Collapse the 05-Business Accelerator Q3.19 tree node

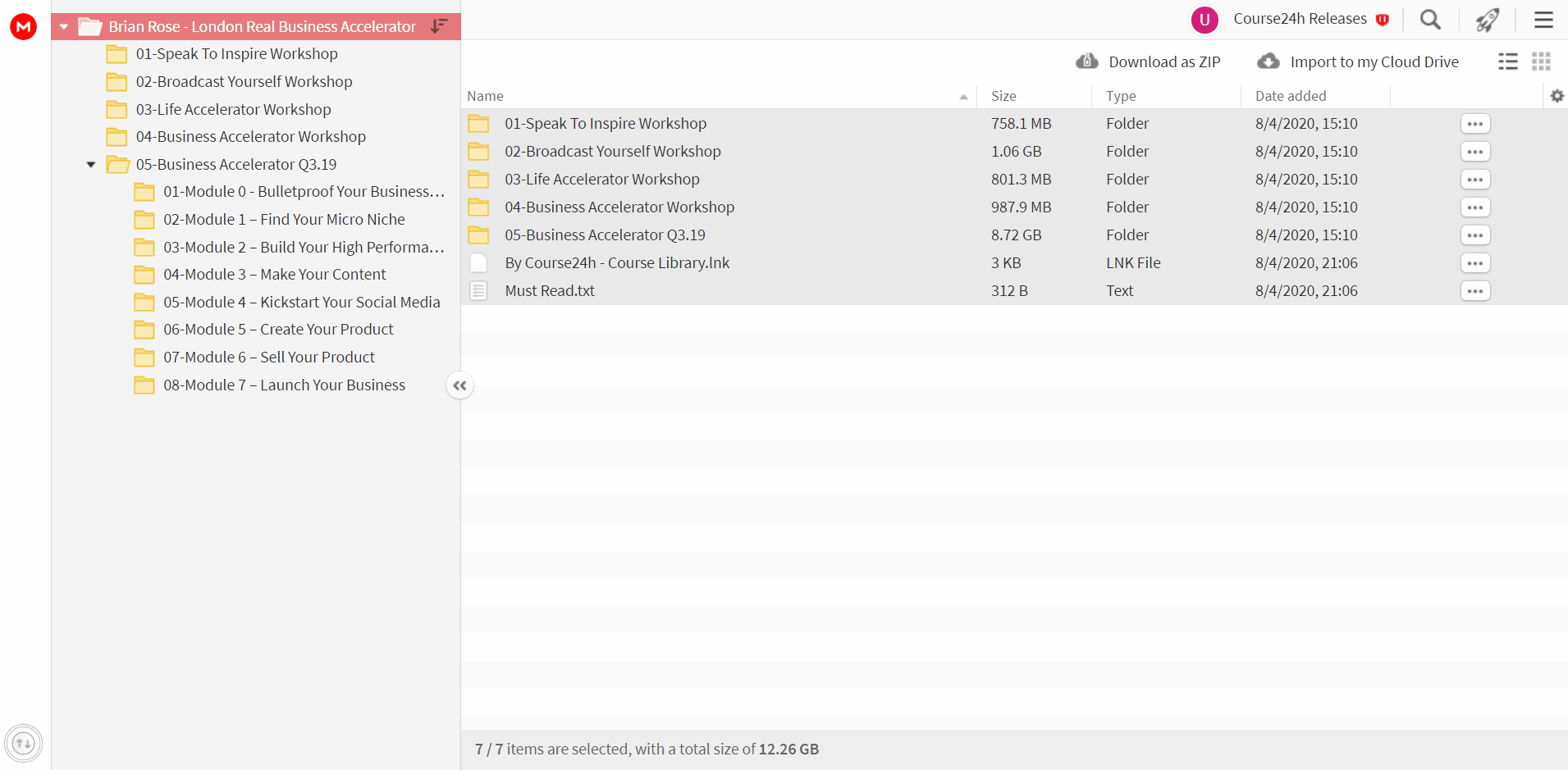pyautogui.click(x=91, y=165)
